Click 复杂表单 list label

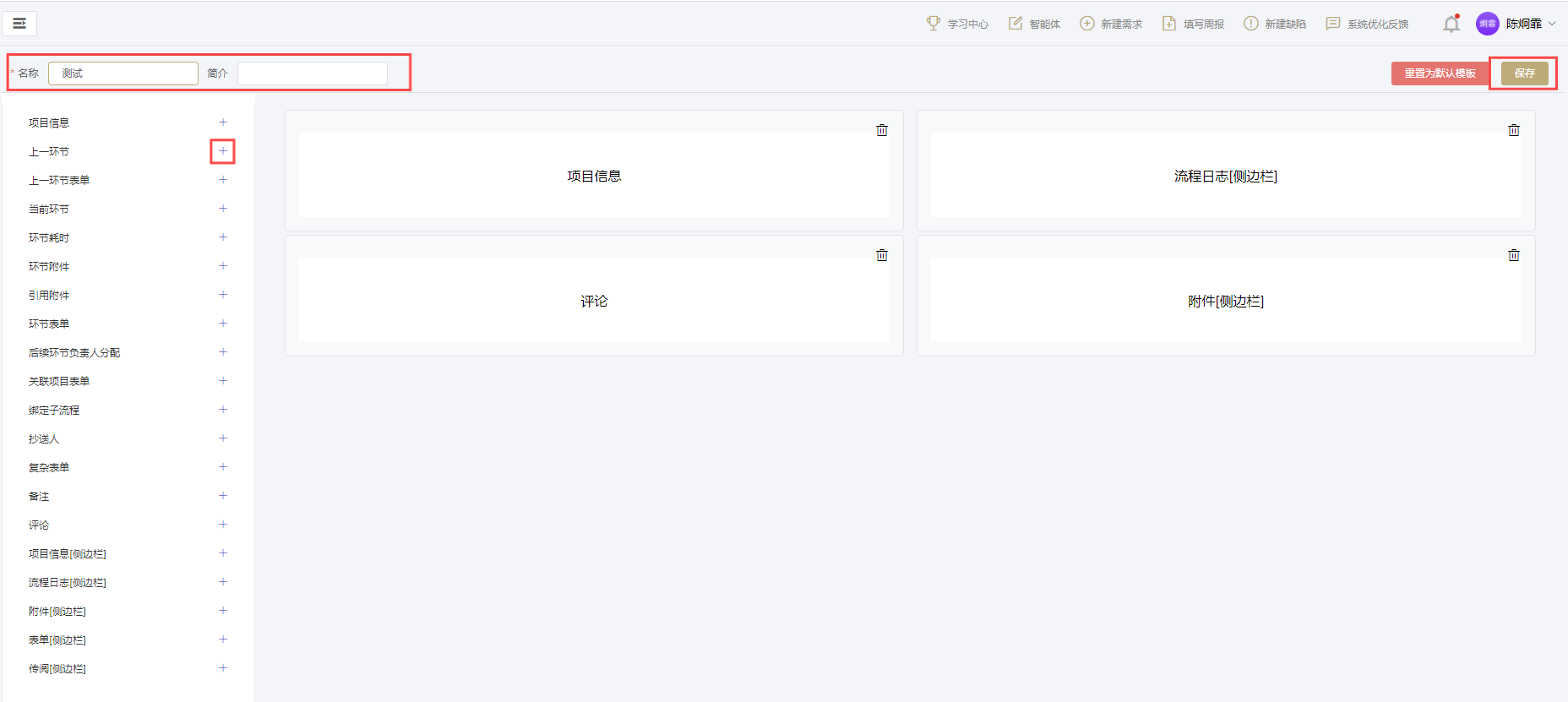pos(49,468)
